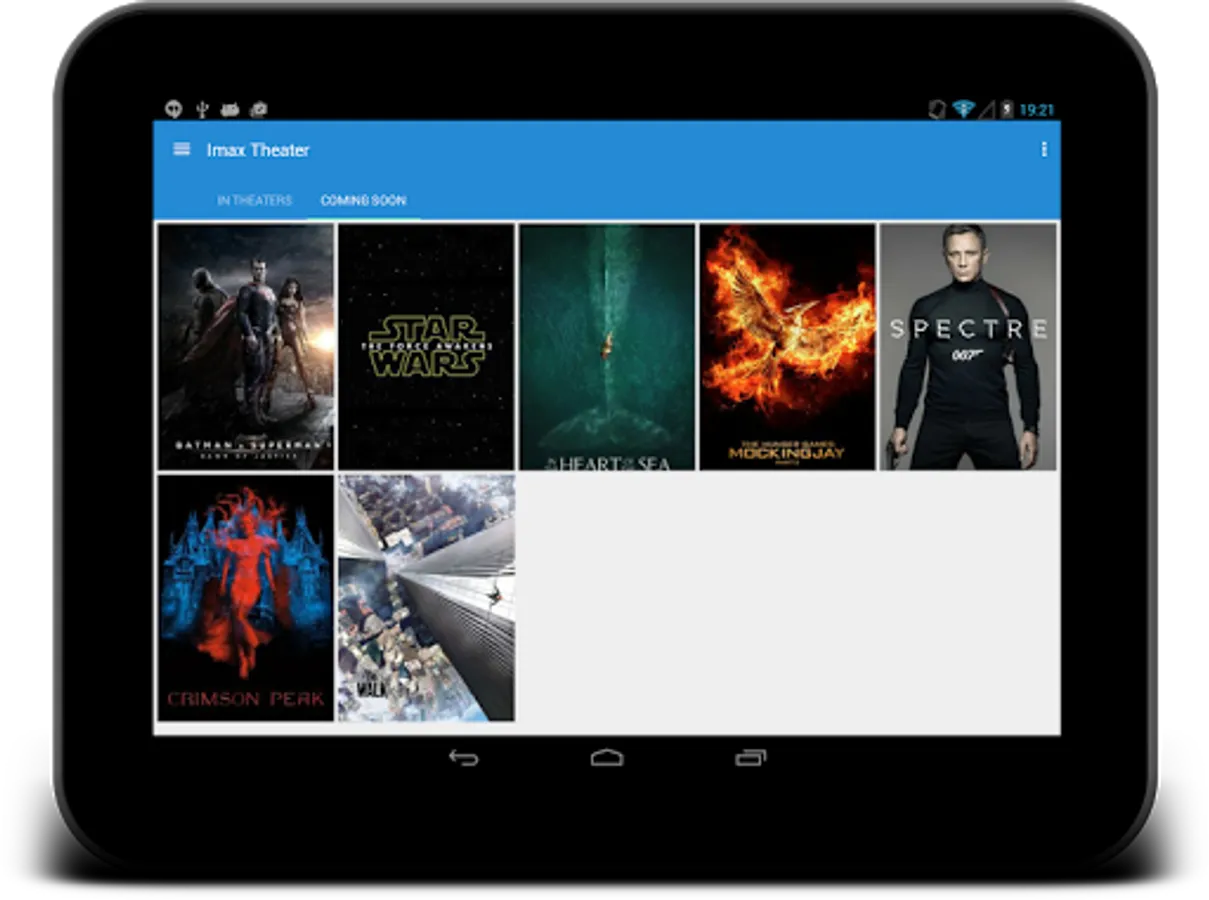Open the three-dot overflow menu

pyautogui.click(x=1044, y=149)
